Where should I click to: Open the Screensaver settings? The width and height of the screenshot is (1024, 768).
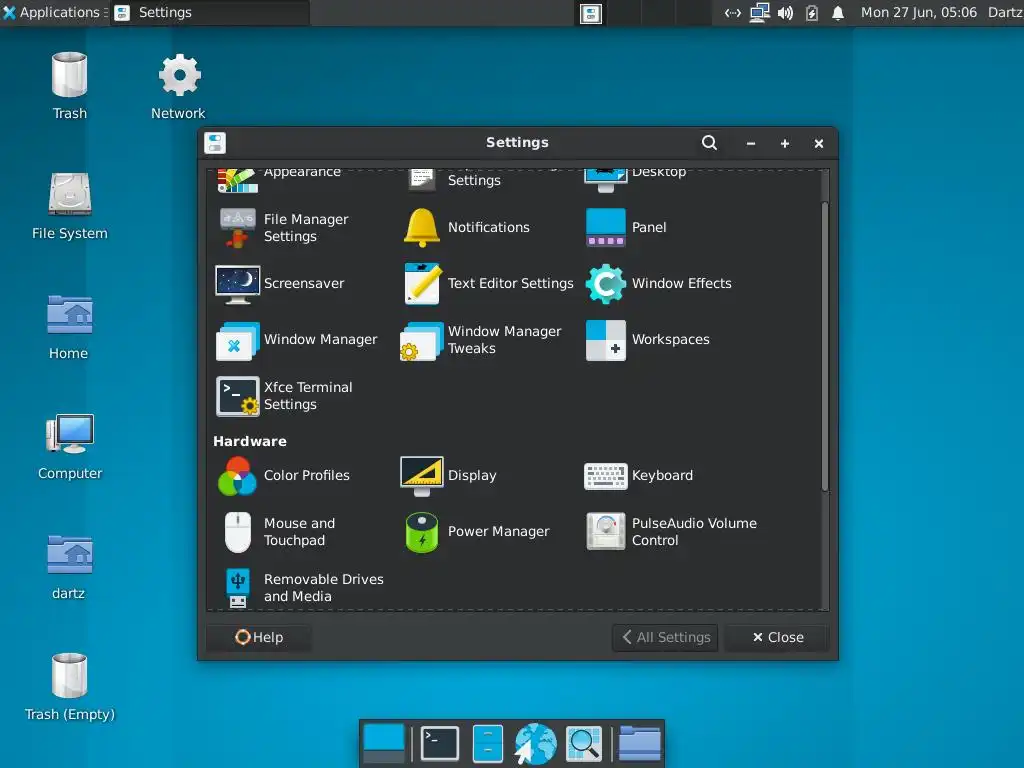281,283
